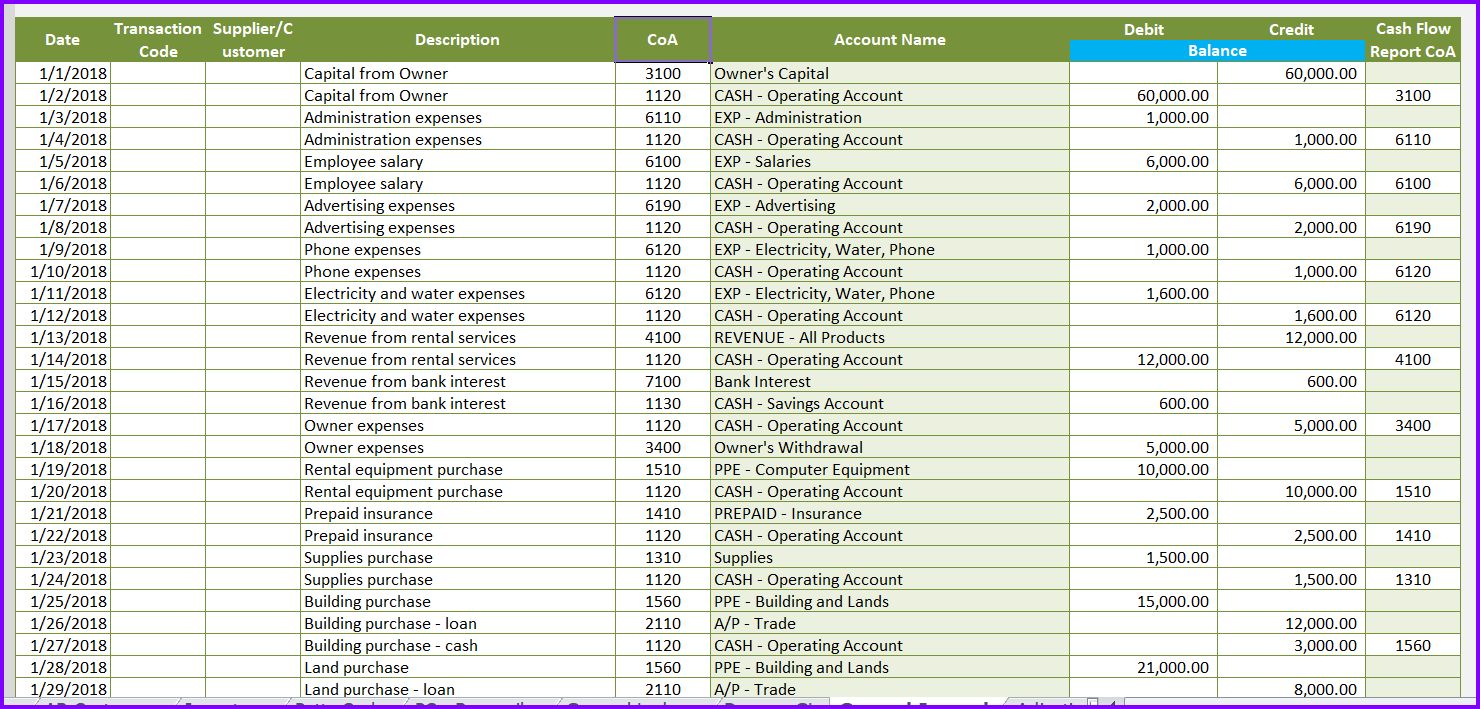This screenshot has height=709, width=1480.
Task: Click the Date column header
Action: click(x=62, y=40)
